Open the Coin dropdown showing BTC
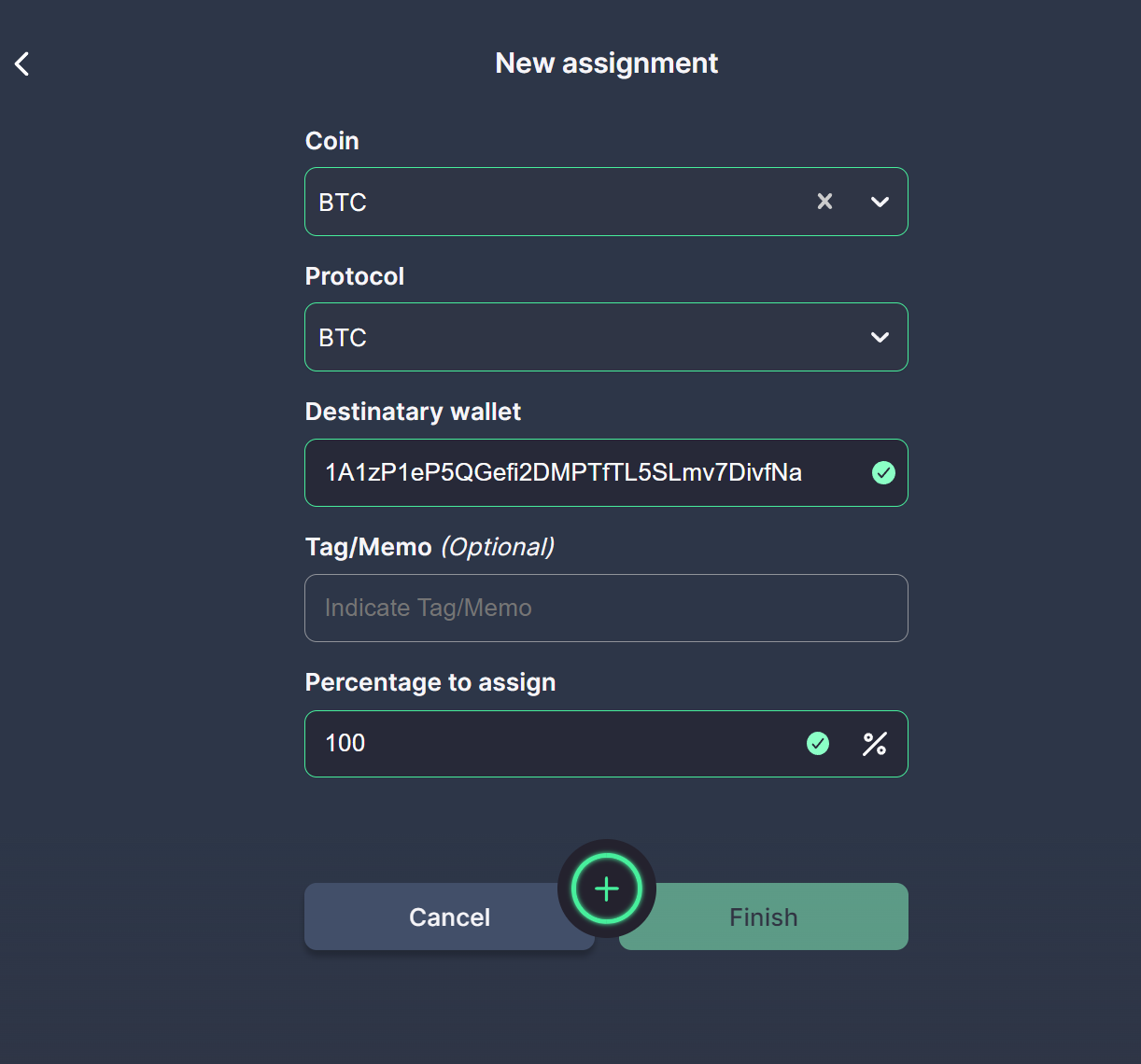1141x1064 pixels. tap(560, 202)
